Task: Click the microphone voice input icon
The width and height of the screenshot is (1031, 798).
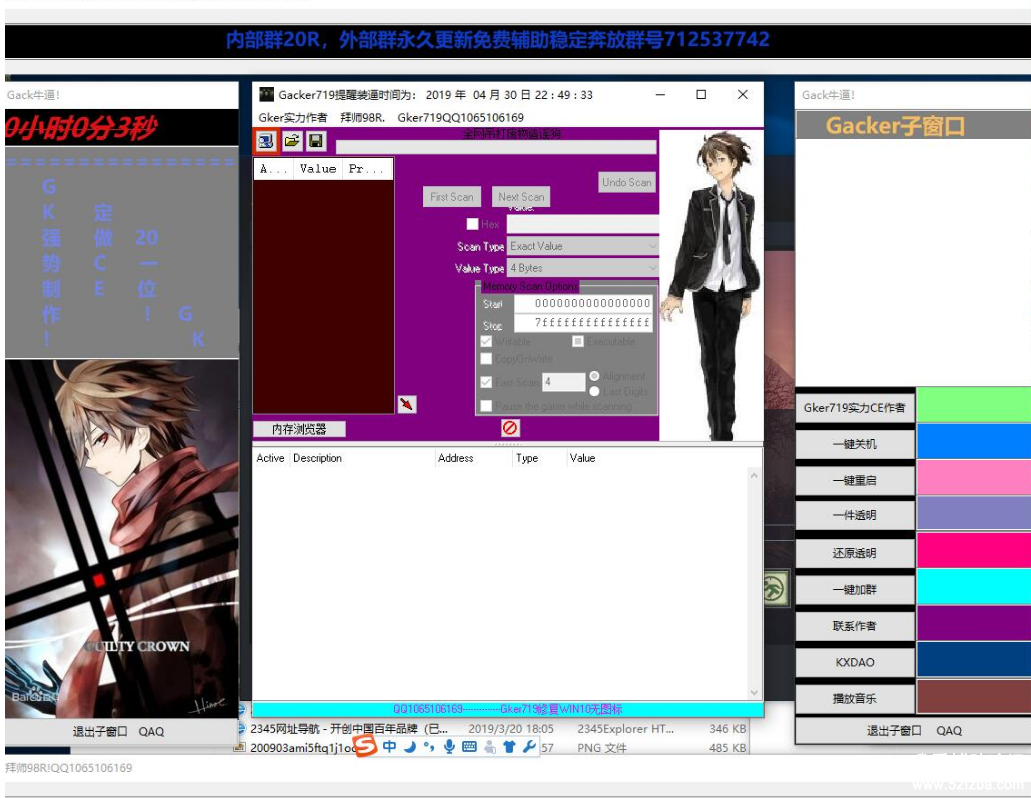Action: [x=449, y=747]
